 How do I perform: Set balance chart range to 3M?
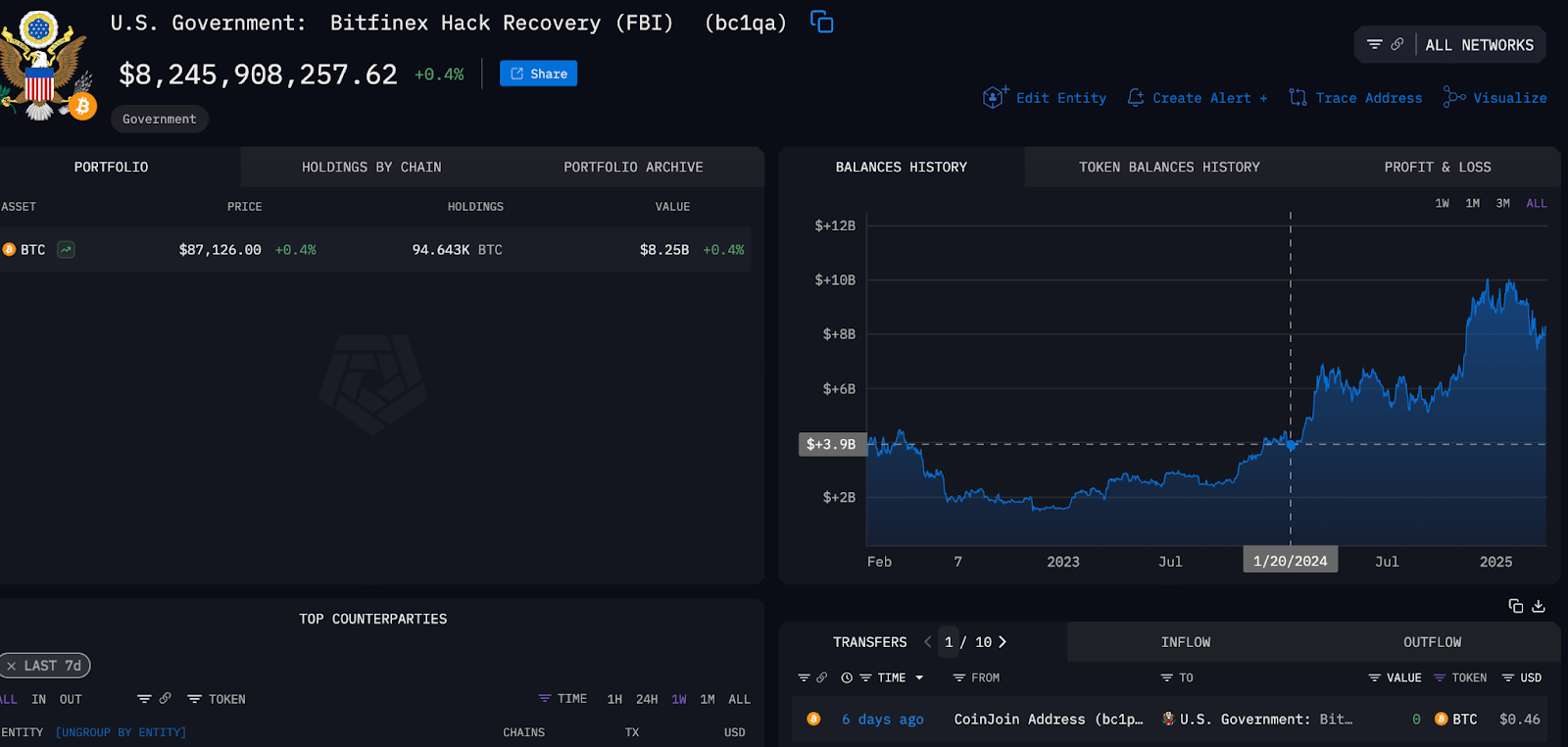coord(1502,203)
